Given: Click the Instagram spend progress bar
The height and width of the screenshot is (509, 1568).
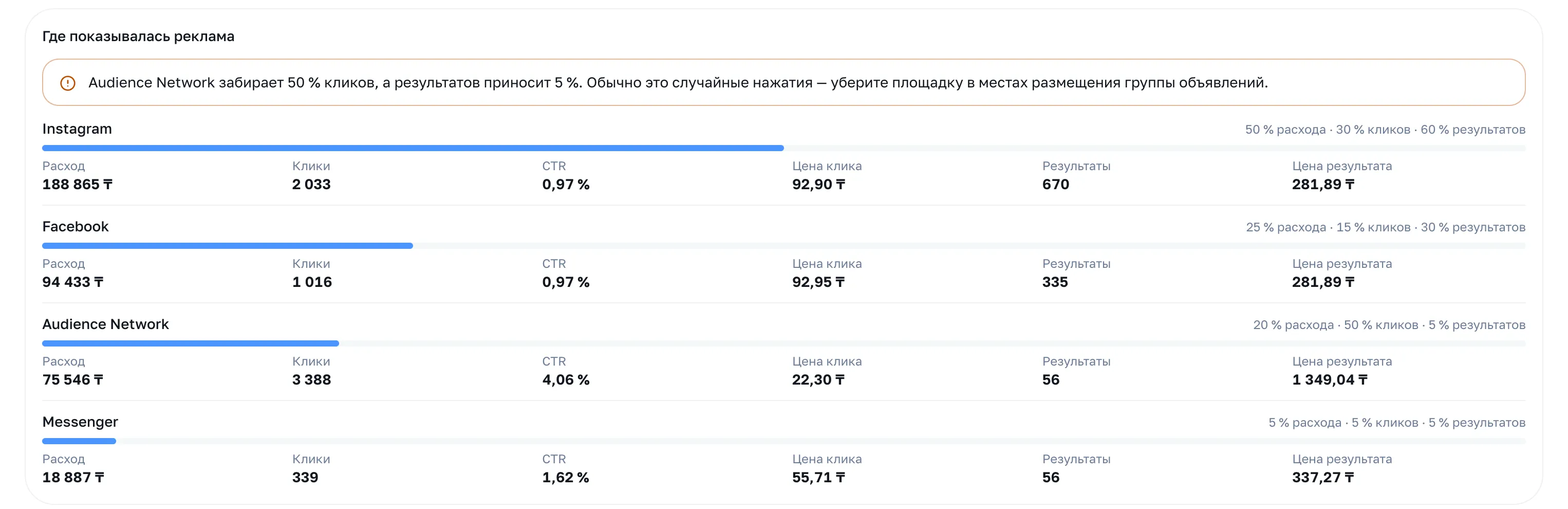Looking at the screenshot, I should (783, 148).
